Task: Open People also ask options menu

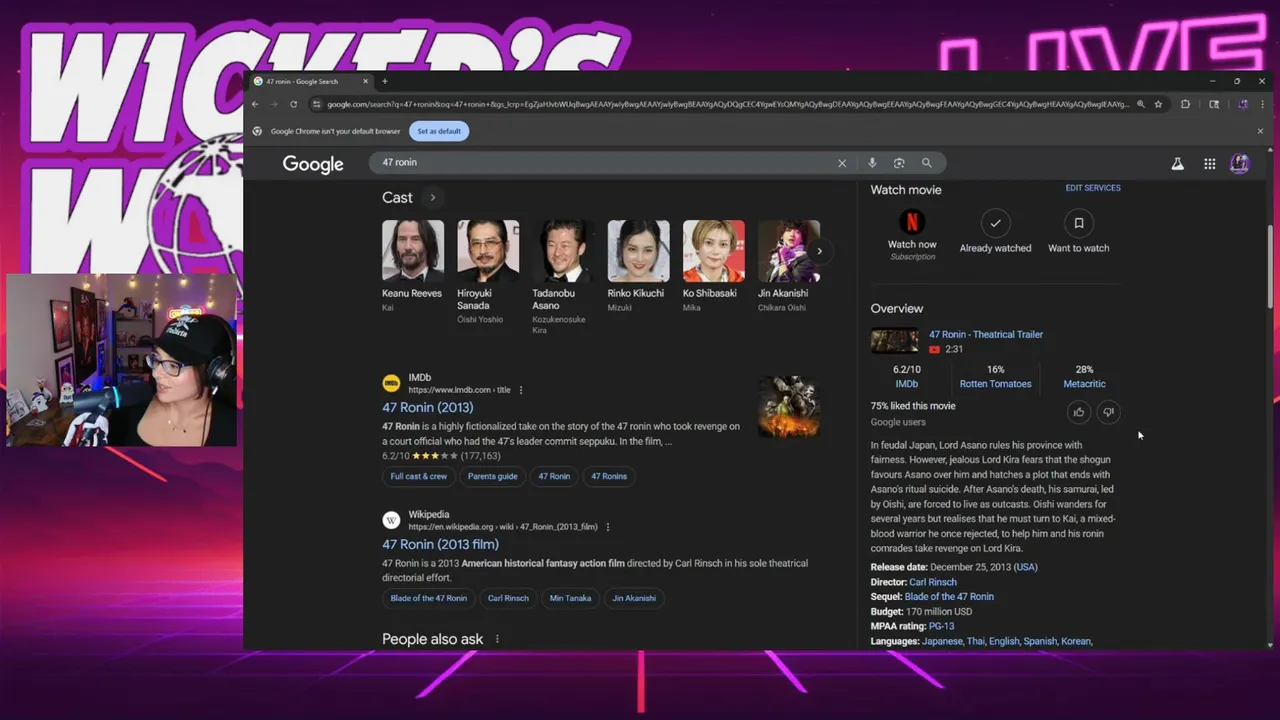Action: (497, 639)
